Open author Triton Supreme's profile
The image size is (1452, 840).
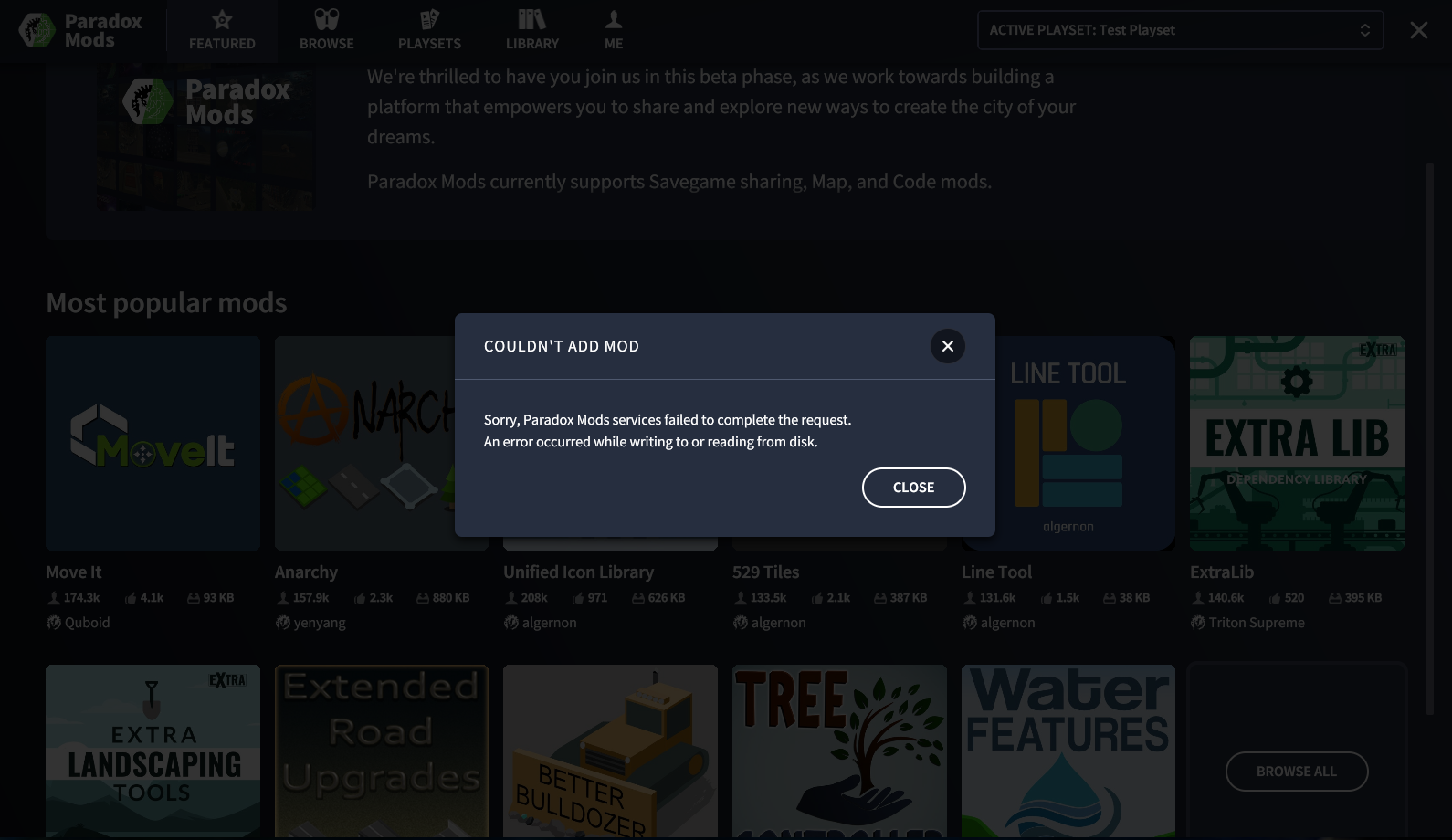[x=1257, y=623]
